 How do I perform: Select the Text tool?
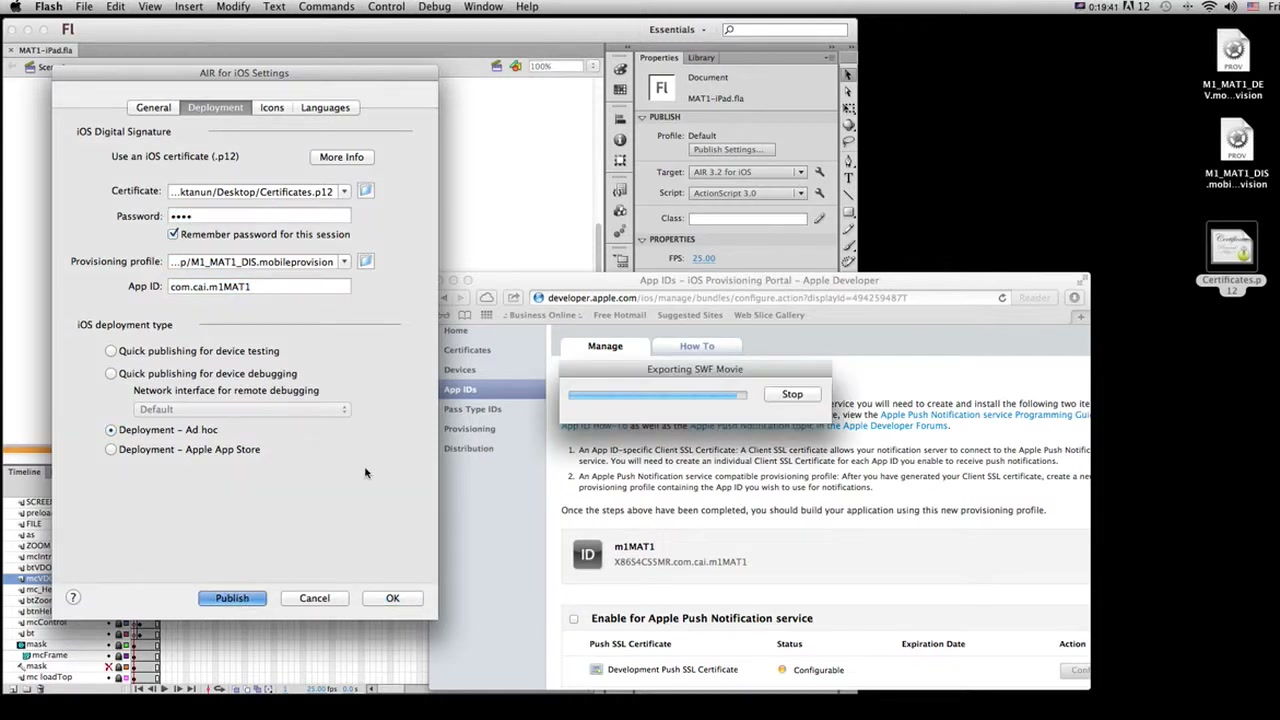(848, 178)
